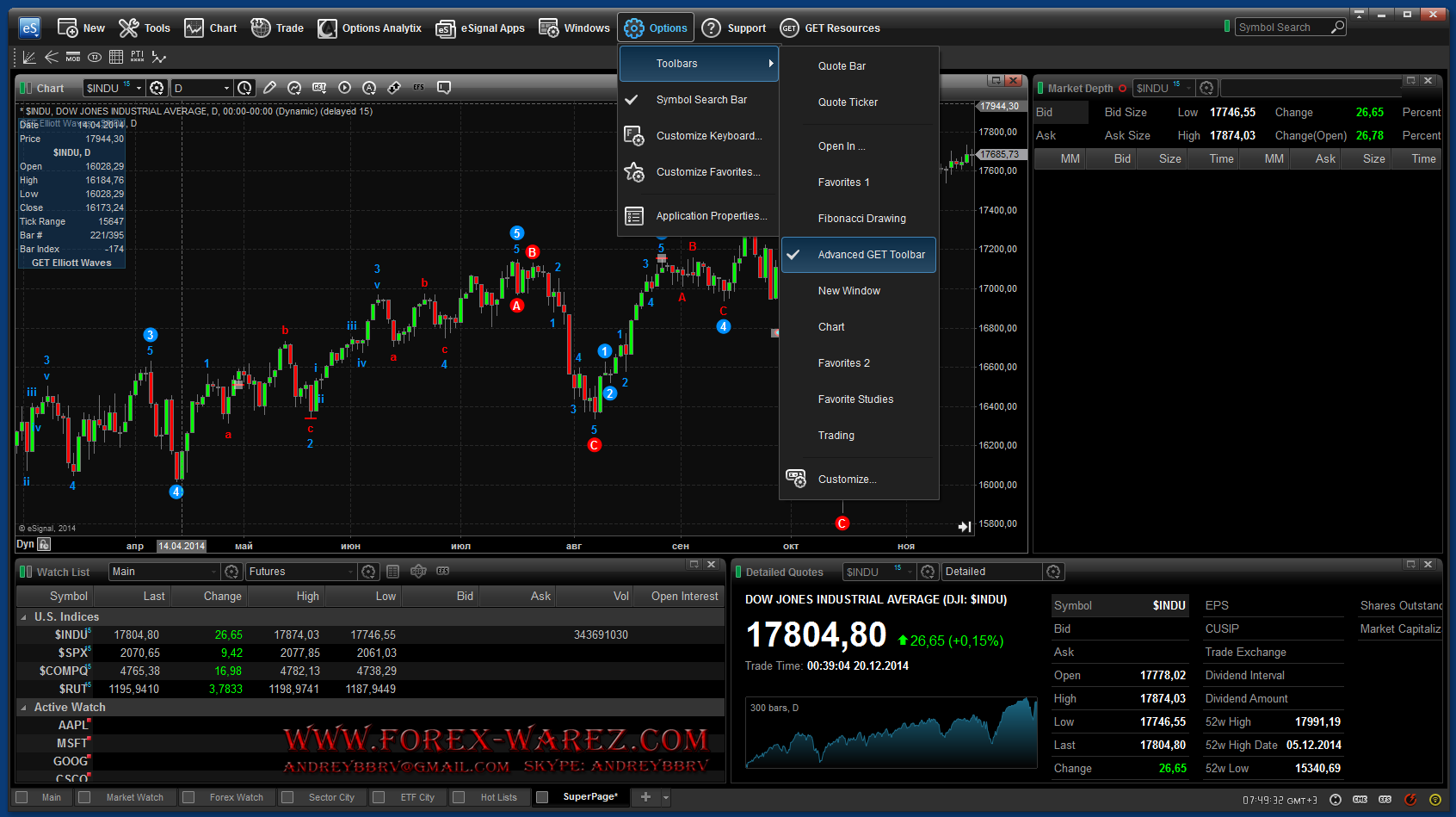This screenshot has height=817, width=1456.
Task: Tick the checkbox on Forex Watch tab
Action: click(x=188, y=797)
